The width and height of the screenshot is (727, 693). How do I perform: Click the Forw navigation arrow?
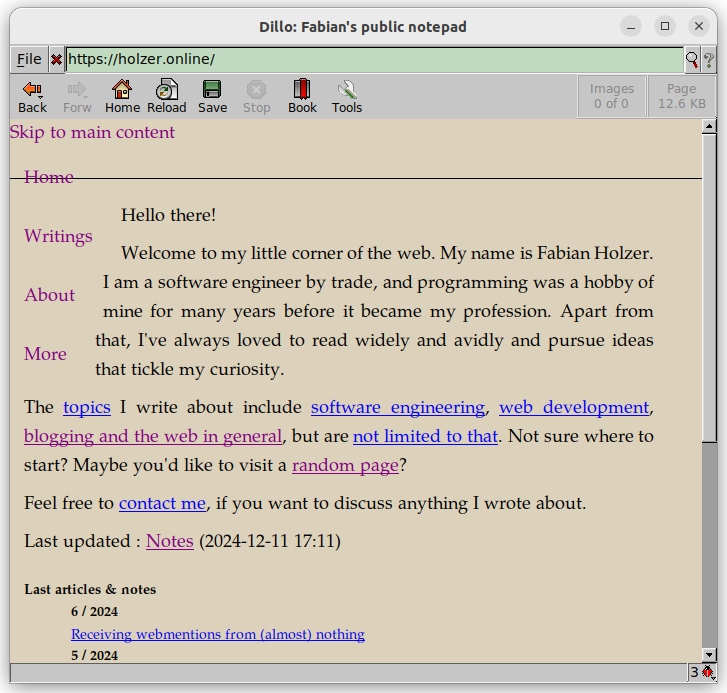click(x=77, y=97)
